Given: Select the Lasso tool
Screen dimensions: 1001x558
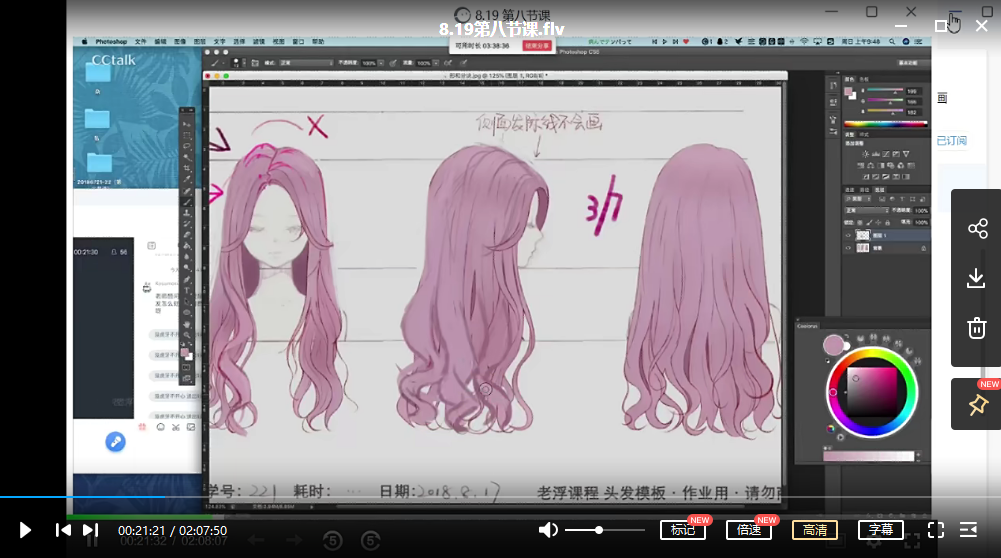Looking at the screenshot, I should pyautogui.click(x=187, y=146).
